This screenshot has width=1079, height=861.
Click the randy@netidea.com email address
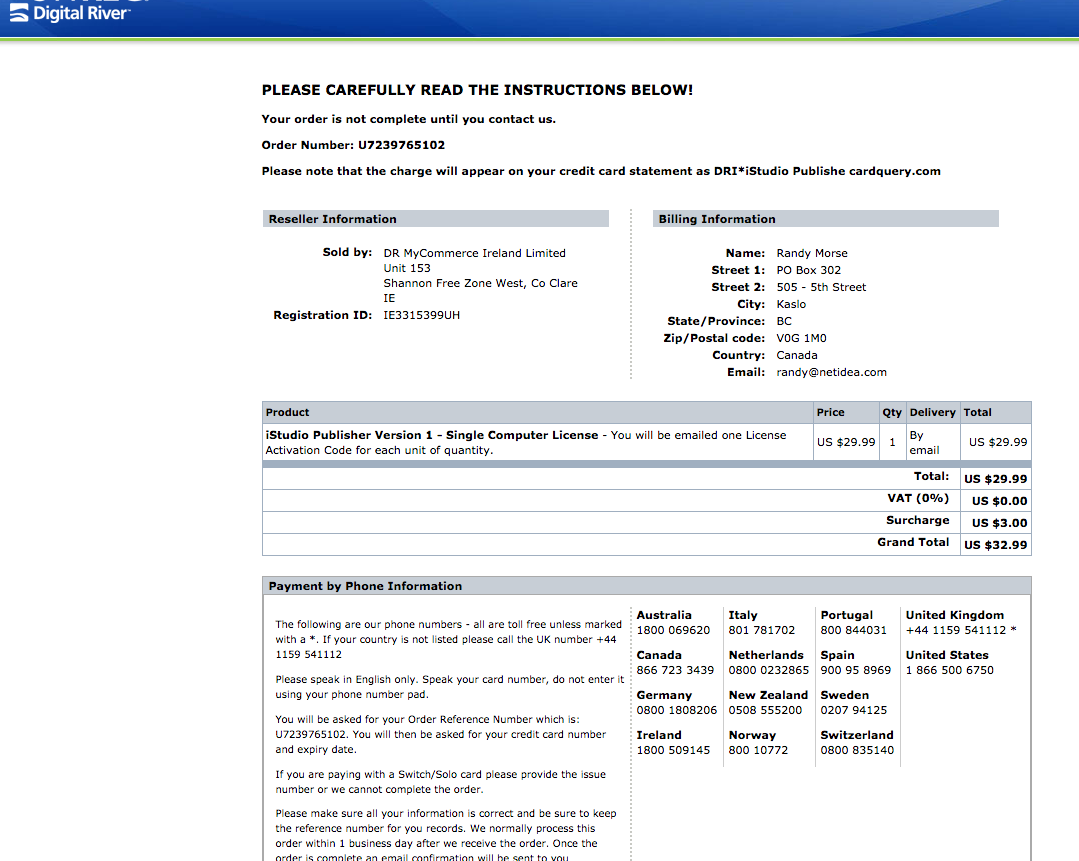[831, 372]
